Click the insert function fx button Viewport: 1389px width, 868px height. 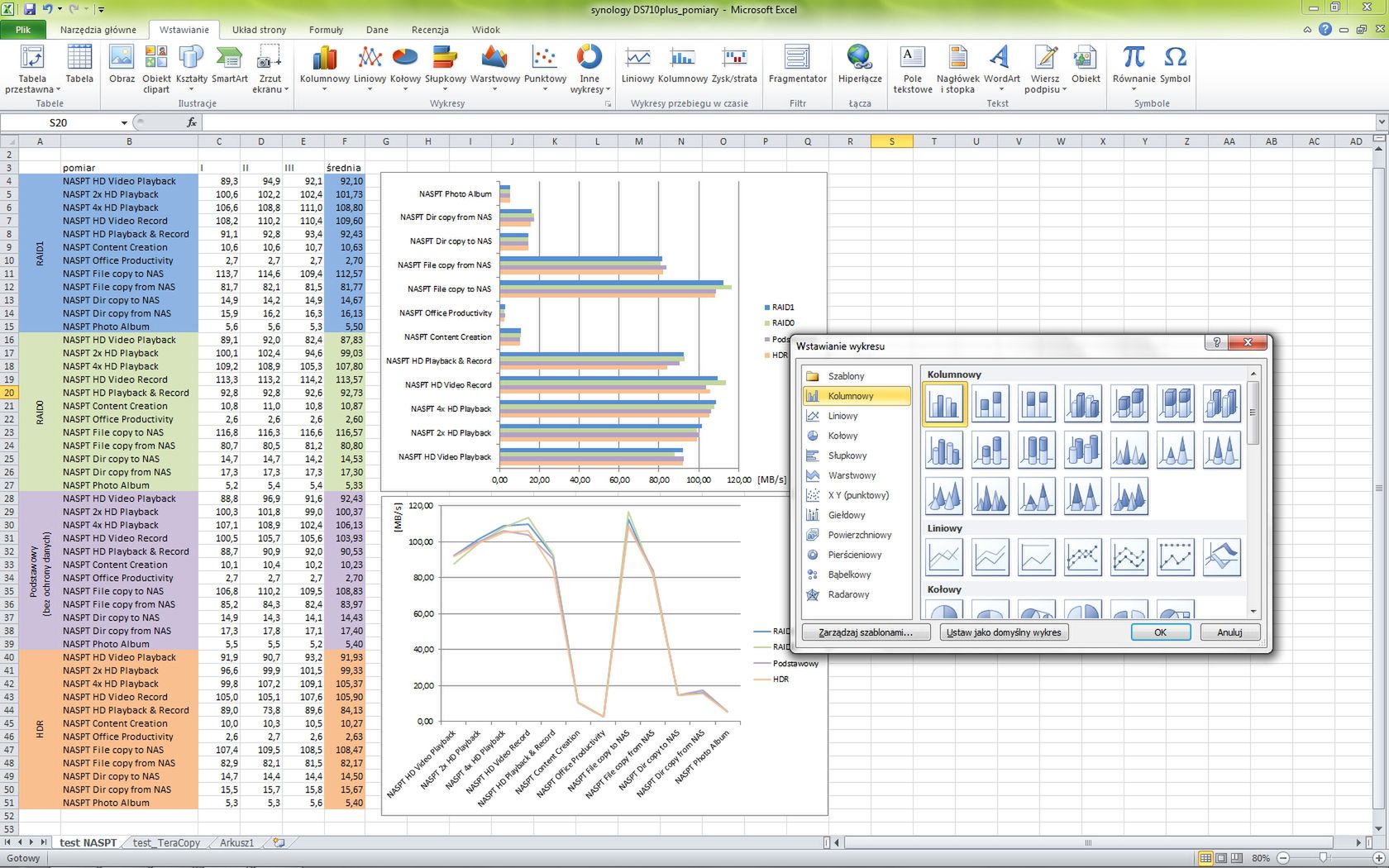[x=191, y=122]
